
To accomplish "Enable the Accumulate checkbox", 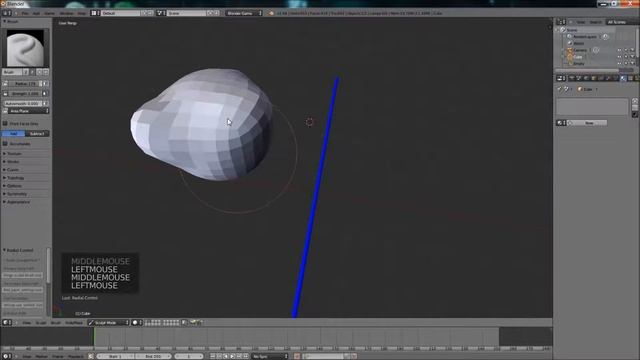I will (x=5, y=144).
